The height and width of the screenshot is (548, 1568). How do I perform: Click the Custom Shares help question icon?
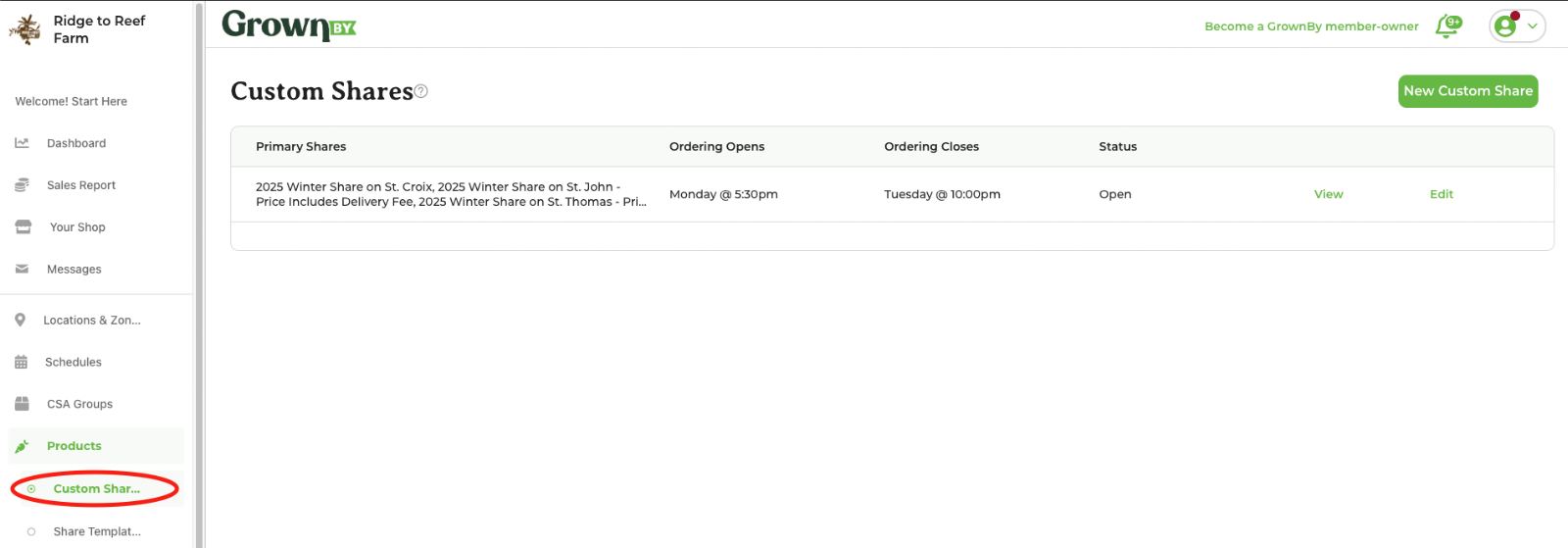pos(421,91)
